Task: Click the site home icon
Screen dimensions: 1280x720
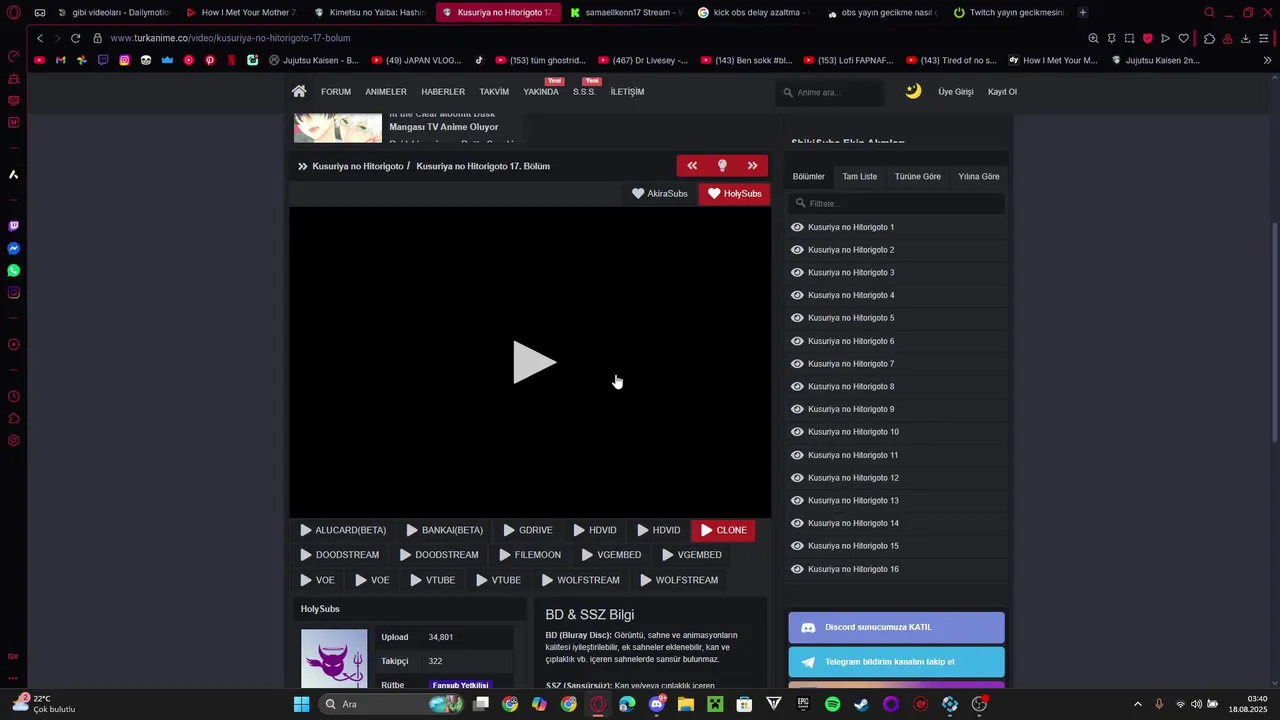Action: (299, 91)
